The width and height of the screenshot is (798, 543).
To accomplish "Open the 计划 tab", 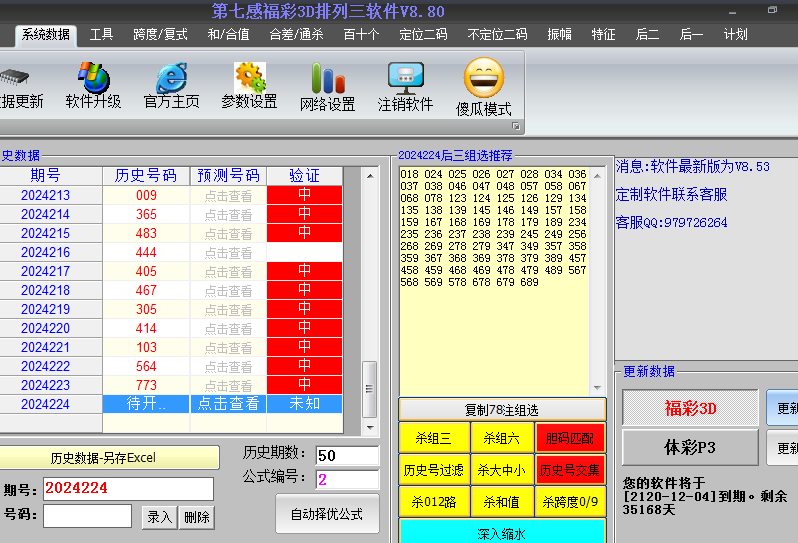I will (735, 35).
